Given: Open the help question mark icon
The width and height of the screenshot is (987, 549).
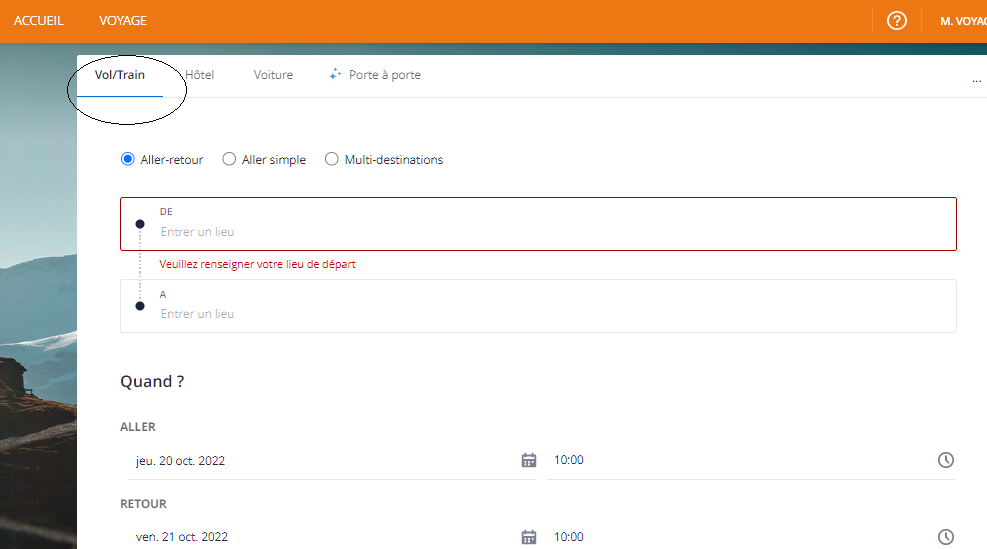Looking at the screenshot, I should click(x=896, y=21).
